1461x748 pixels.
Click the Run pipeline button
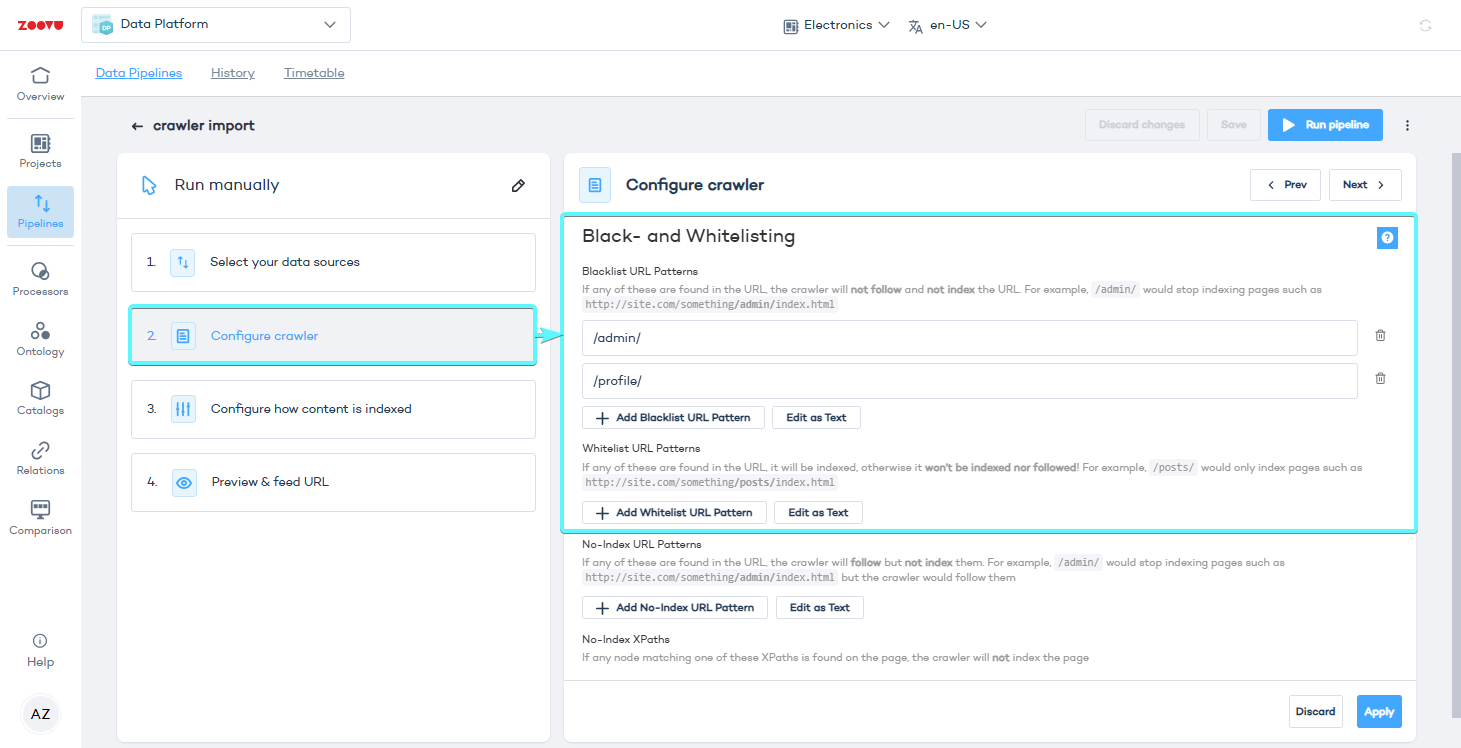pyautogui.click(x=1325, y=125)
